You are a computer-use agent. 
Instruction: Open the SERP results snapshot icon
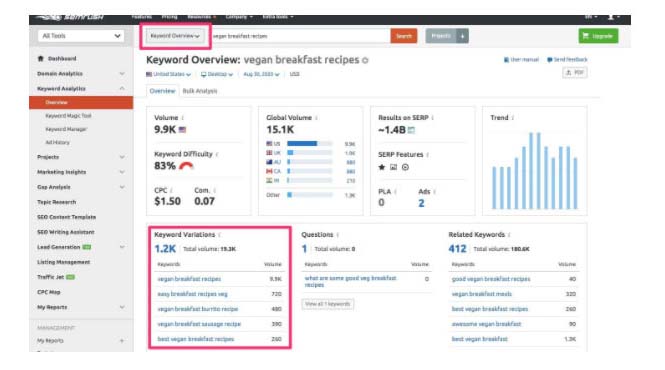tap(411, 130)
